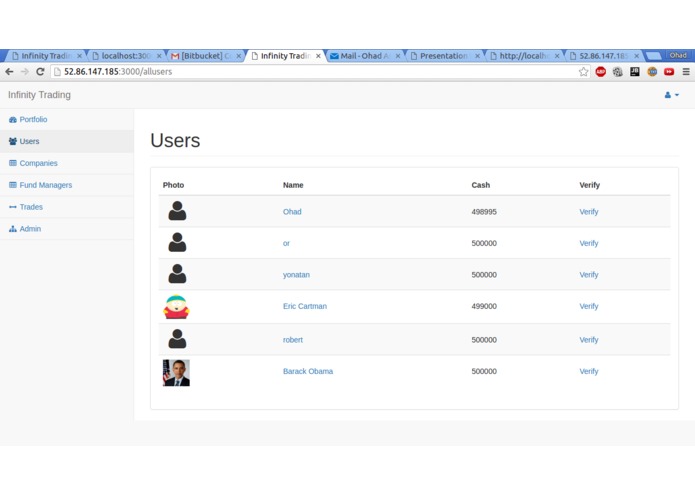Click Eric Cartman's cartoon avatar
The image size is (695, 494).
coord(176,307)
